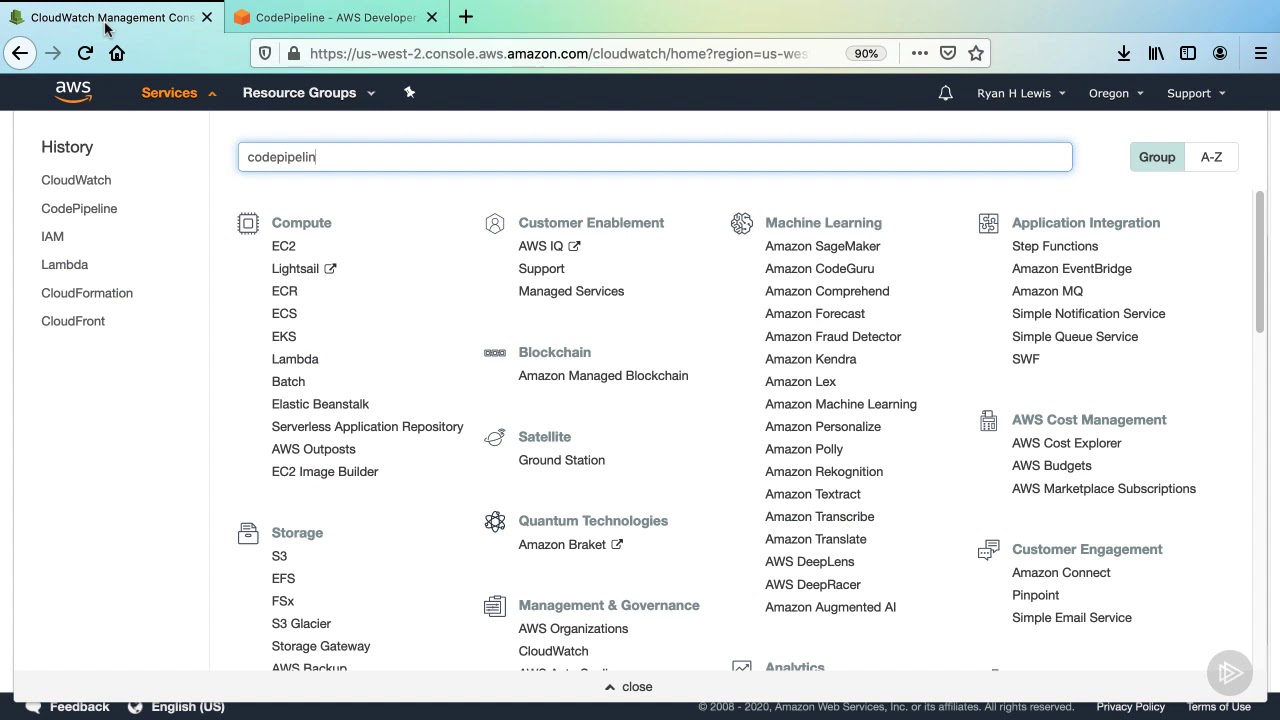Open CloudWatch from History list
This screenshot has width=1280, height=720.
(76, 180)
